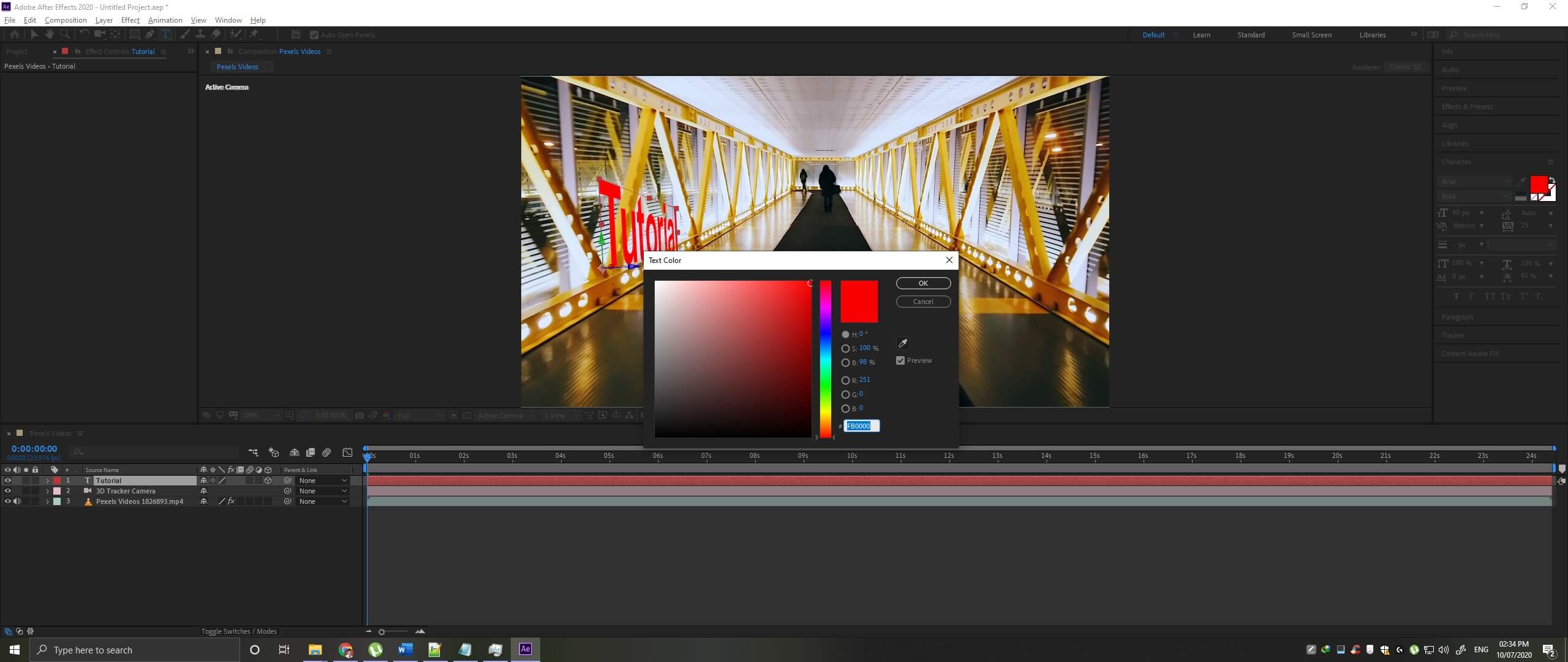Viewport: 1568px width, 662px height.
Task: Click the vertical hue spectrum slider
Action: 826,359
